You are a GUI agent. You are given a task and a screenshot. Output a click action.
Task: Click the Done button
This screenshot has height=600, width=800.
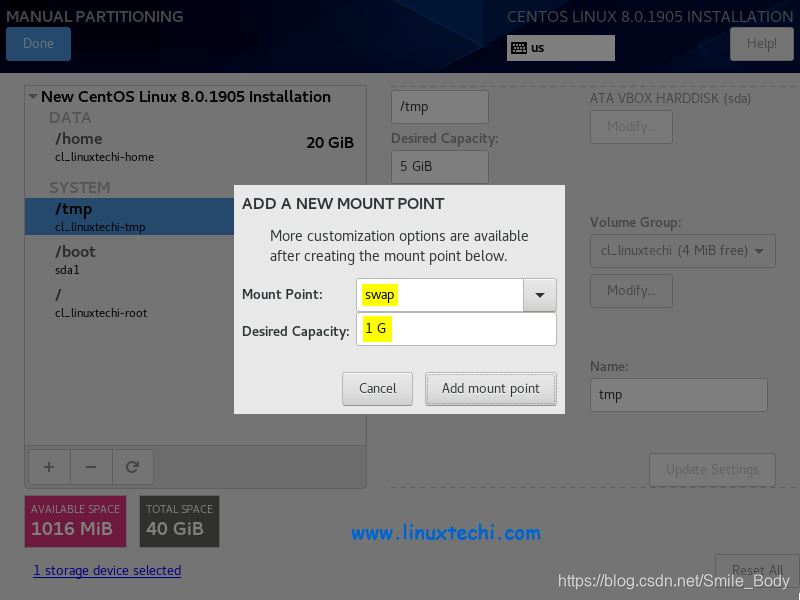tap(38, 43)
